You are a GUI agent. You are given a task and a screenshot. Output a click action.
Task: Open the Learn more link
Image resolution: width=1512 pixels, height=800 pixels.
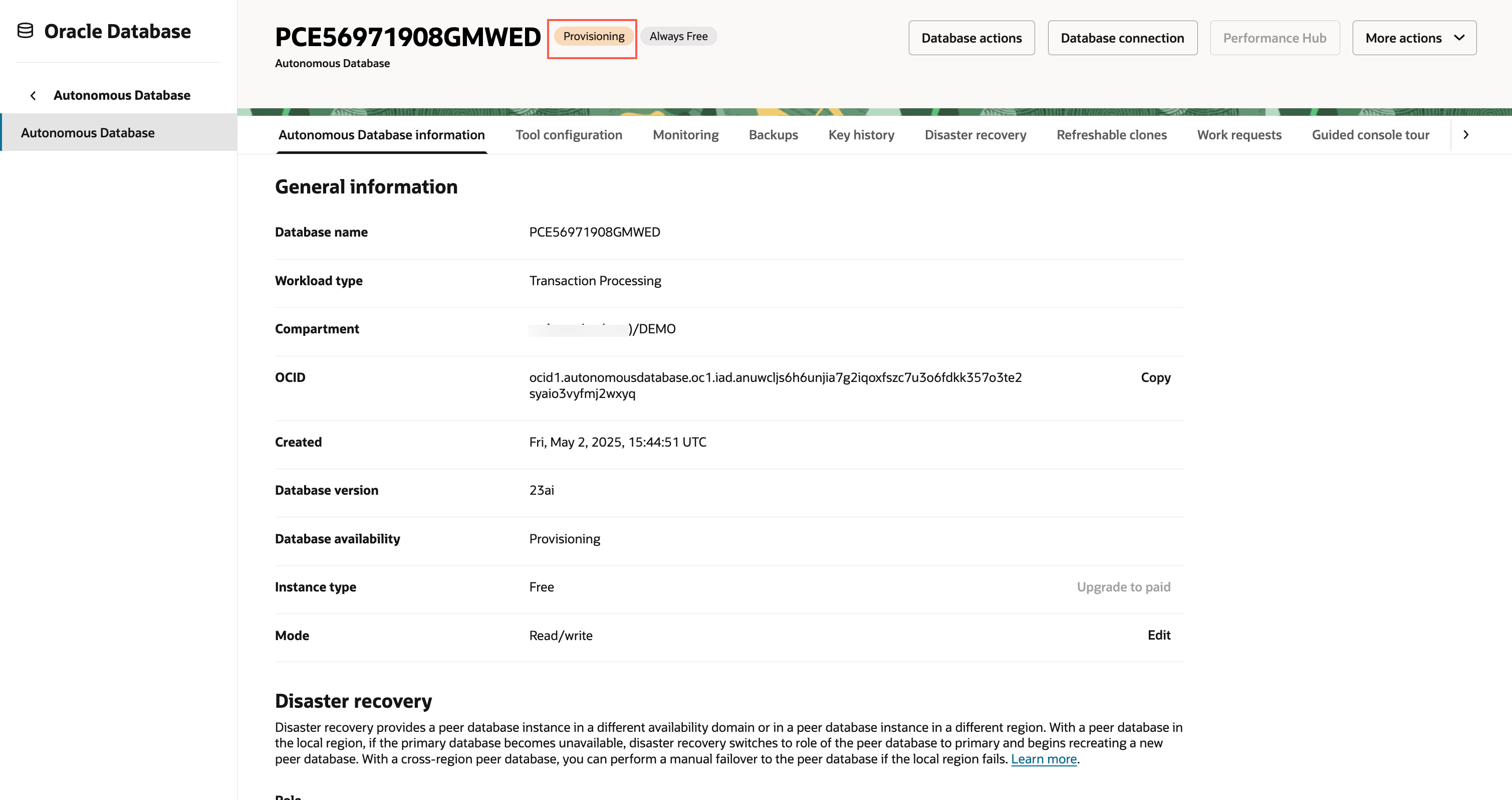[x=1043, y=759]
